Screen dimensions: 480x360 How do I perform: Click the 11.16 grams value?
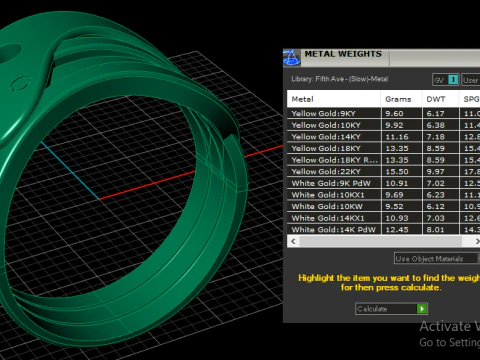[397, 137]
